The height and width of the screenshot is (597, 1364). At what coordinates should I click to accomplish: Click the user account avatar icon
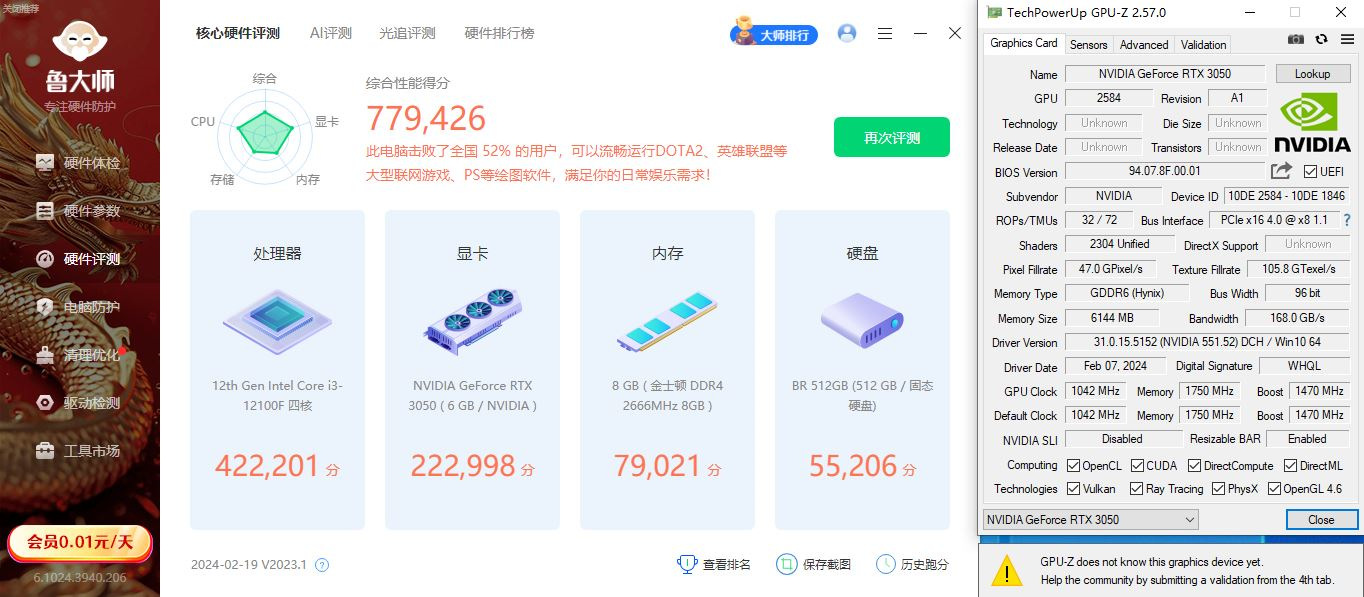pos(847,33)
